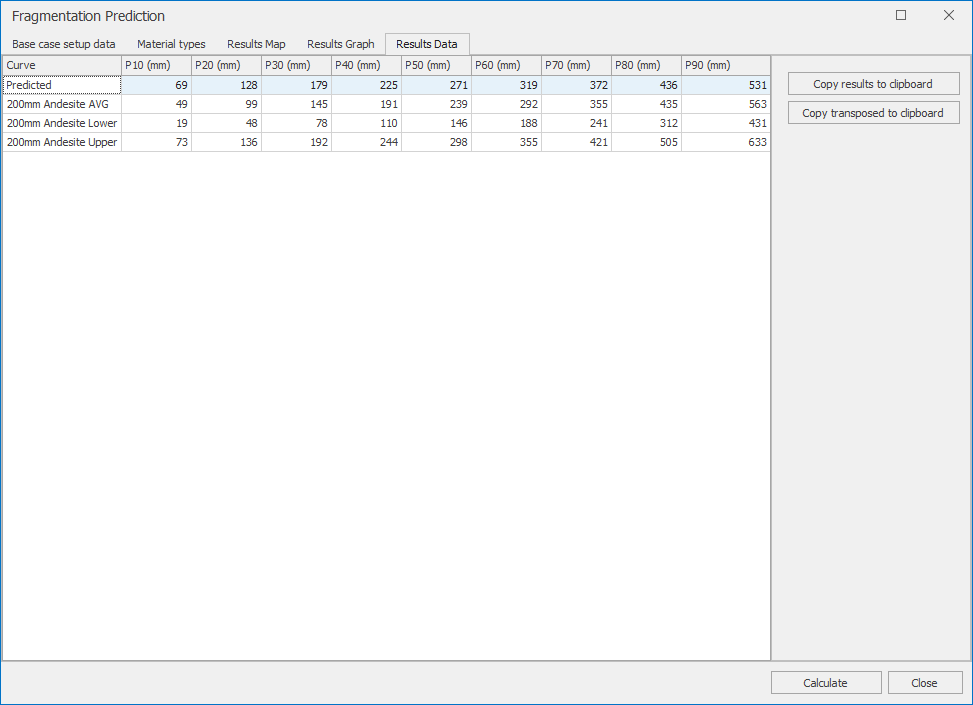Click Andesite Upper P40 value 244
The image size is (973, 705).
(367, 142)
